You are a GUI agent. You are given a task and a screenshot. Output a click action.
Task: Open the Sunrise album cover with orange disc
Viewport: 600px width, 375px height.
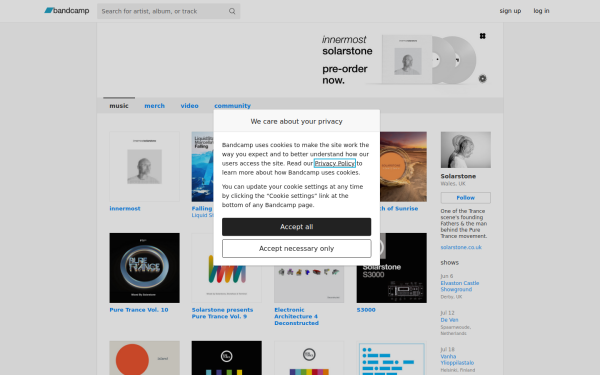click(403, 166)
